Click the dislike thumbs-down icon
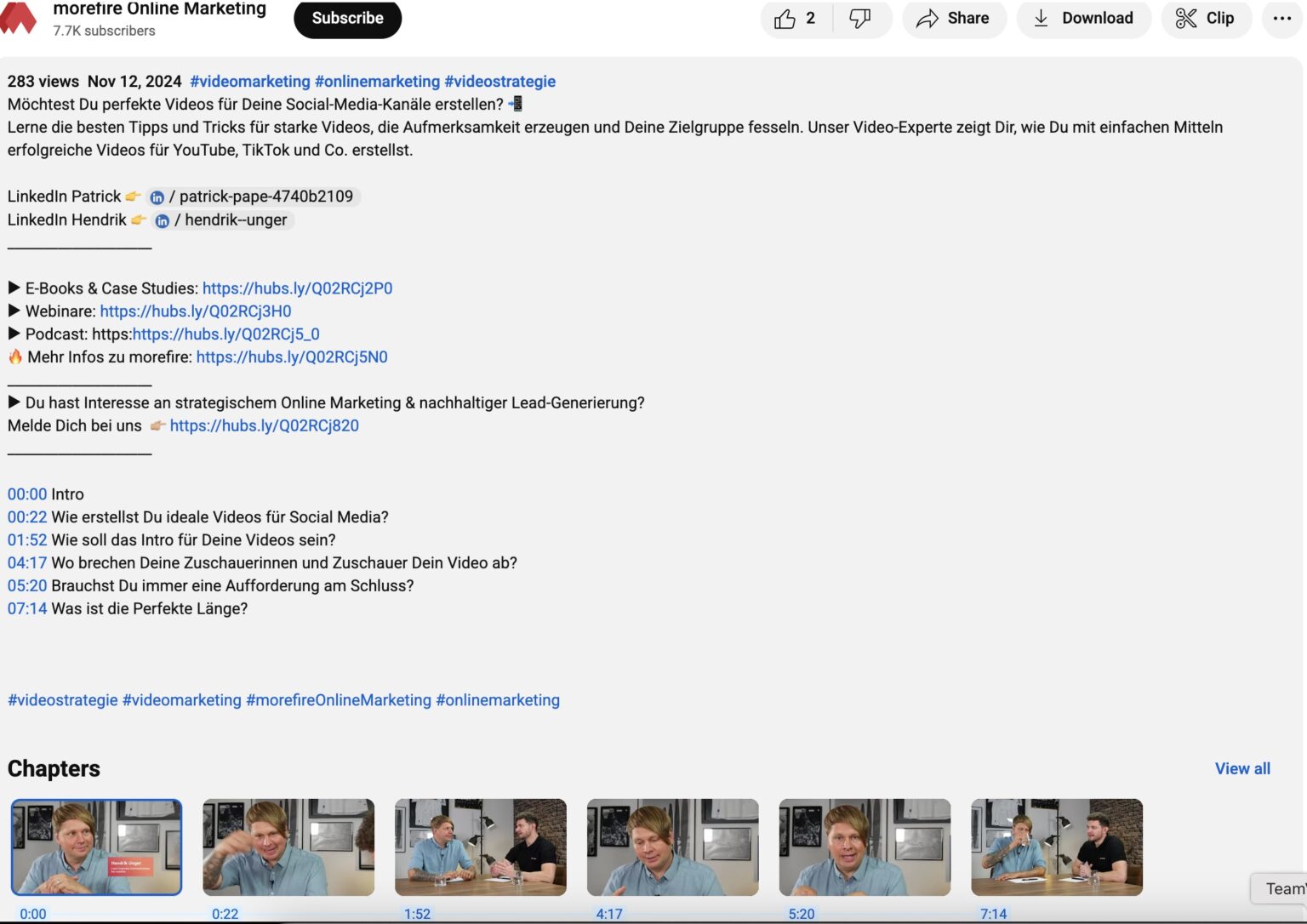The width and height of the screenshot is (1307, 924). click(x=859, y=18)
